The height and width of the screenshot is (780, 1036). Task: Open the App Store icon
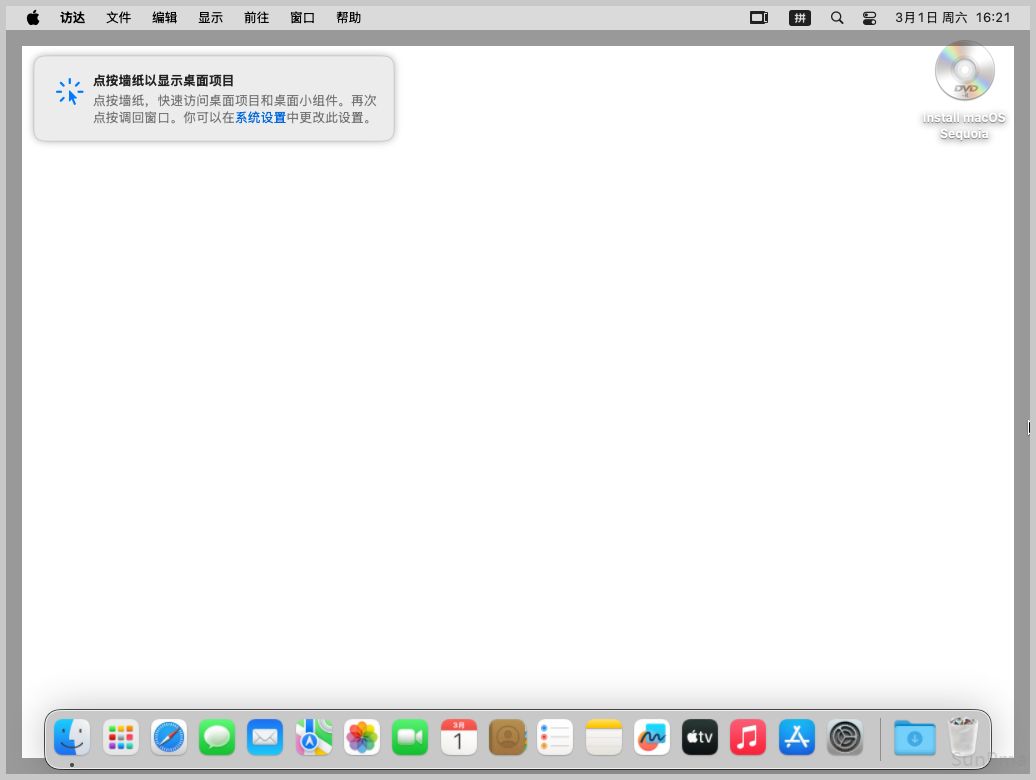pyautogui.click(x=797, y=738)
